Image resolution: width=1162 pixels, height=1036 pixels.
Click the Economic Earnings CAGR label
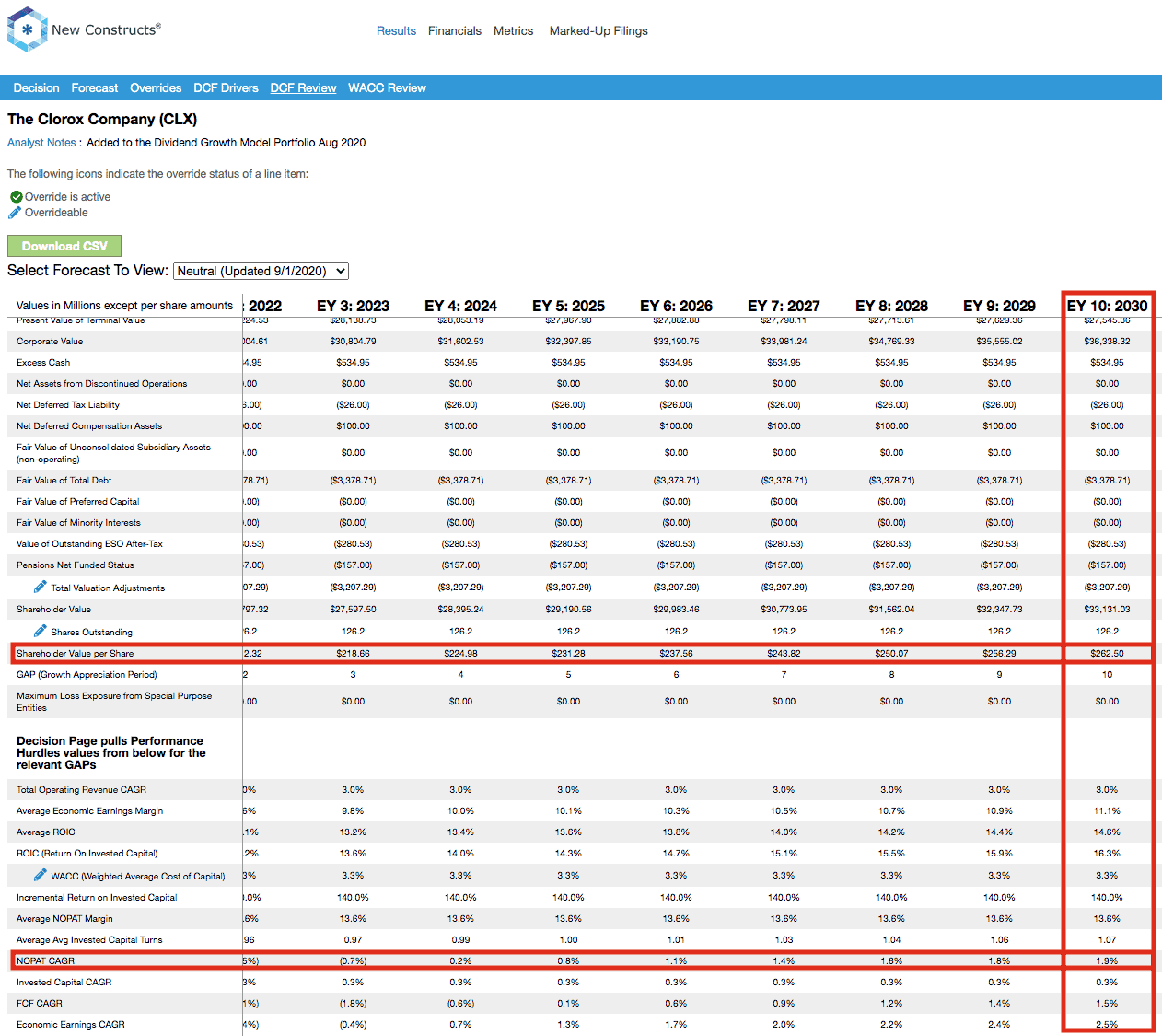(x=71, y=1025)
